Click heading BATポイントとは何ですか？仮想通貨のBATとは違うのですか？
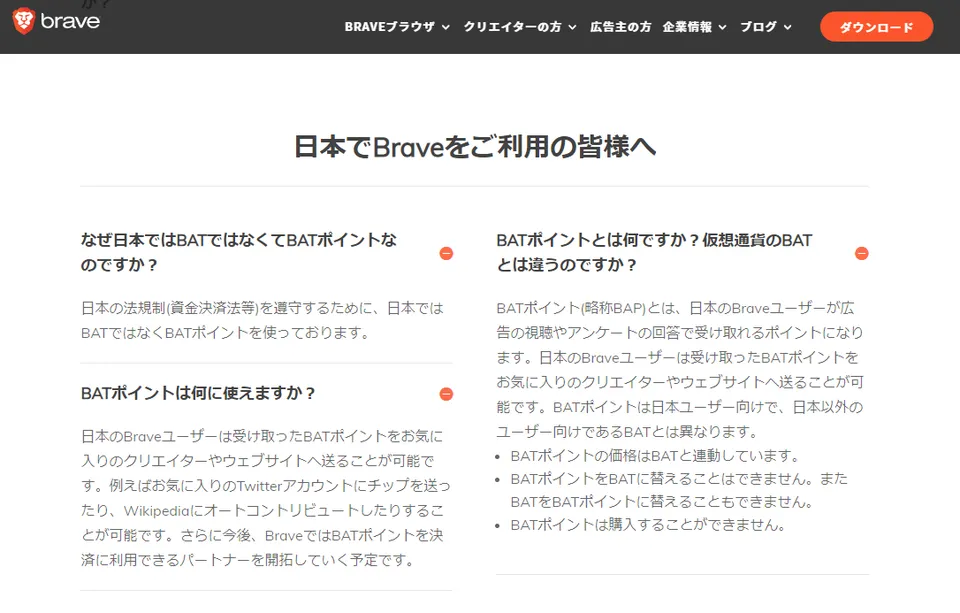The width and height of the screenshot is (960, 613). tap(654, 252)
